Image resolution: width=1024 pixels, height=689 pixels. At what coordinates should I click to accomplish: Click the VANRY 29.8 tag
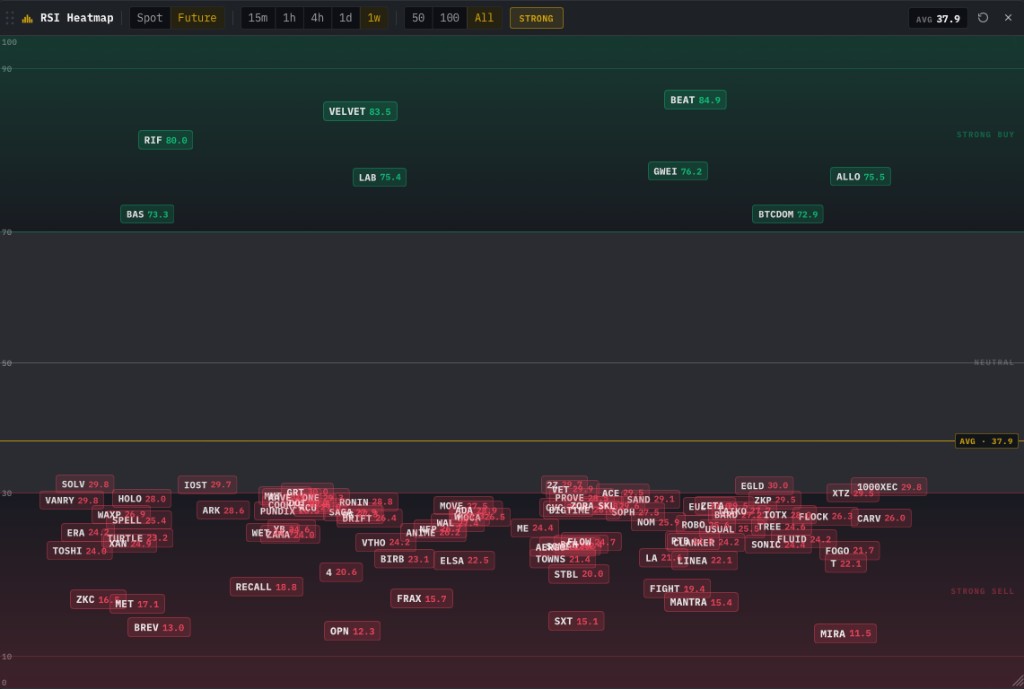(x=71, y=500)
